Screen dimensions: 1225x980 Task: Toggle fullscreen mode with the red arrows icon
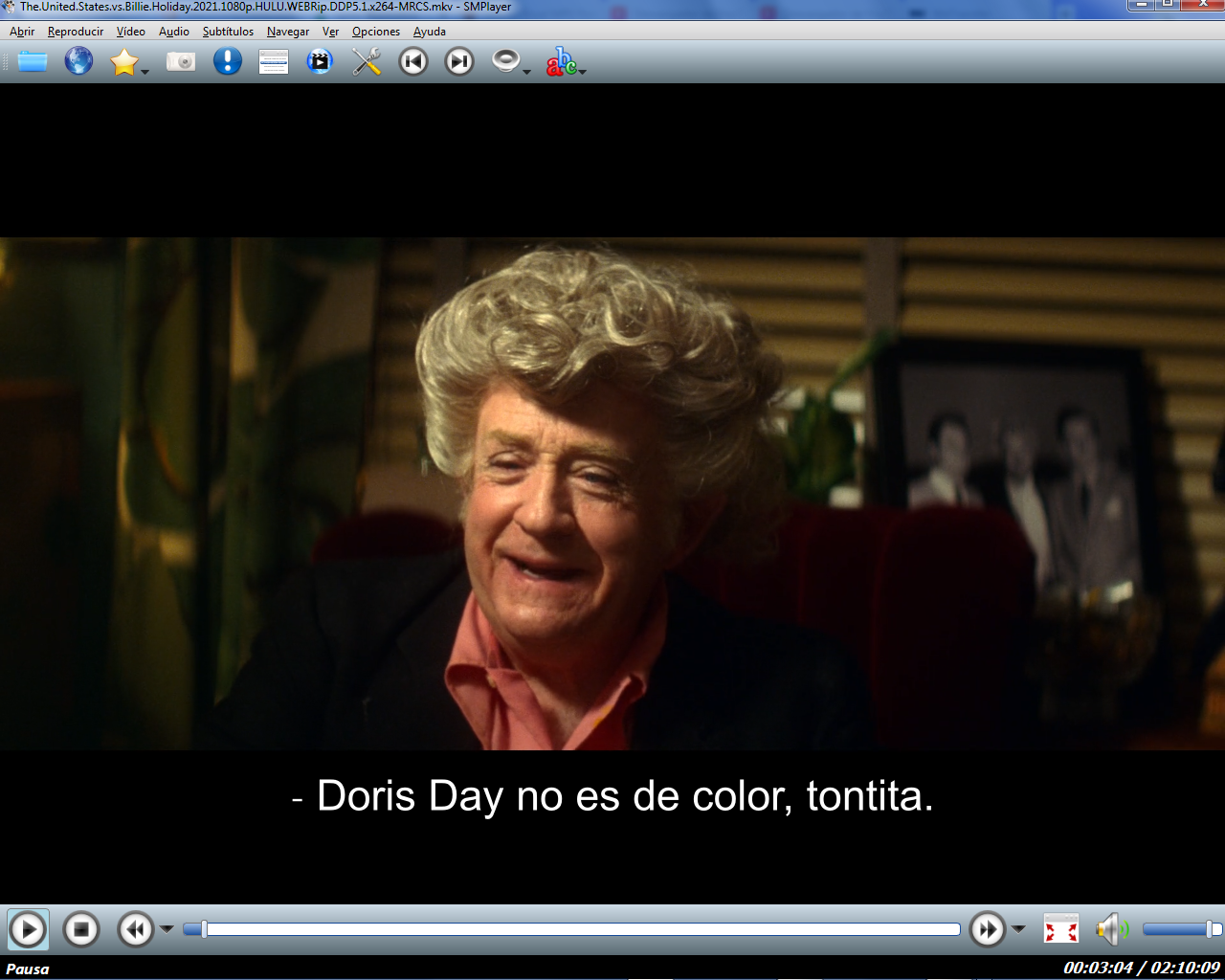pos(1060,929)
